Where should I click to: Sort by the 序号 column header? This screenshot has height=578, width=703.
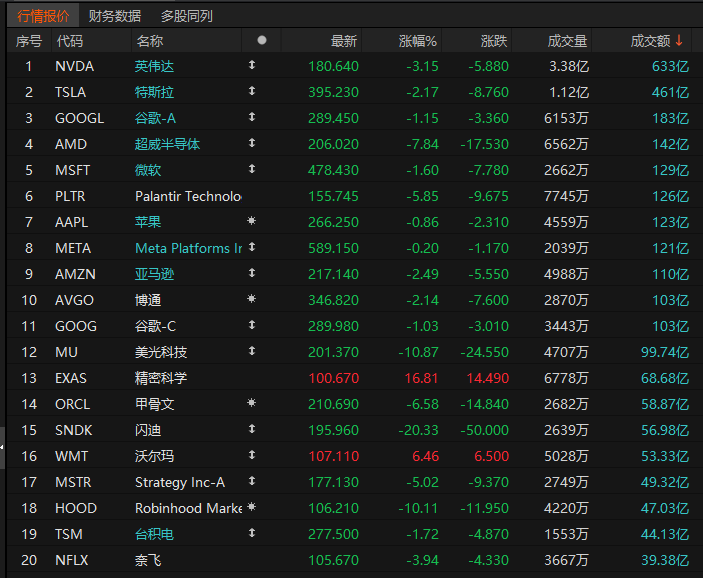(x=29, y=41)
